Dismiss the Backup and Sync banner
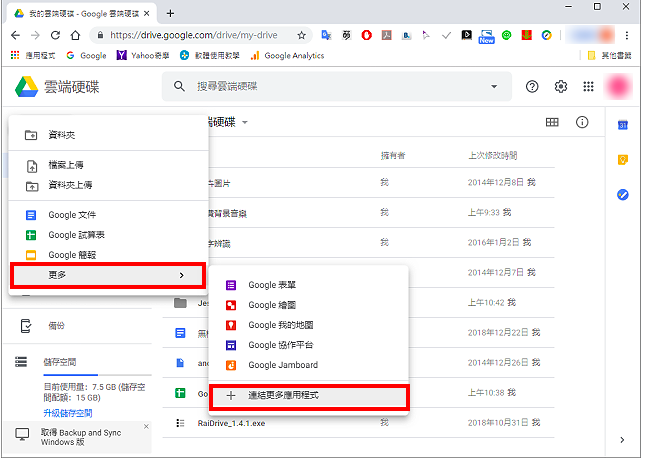This screenshot has width=655, height=463. pos(146,427)
